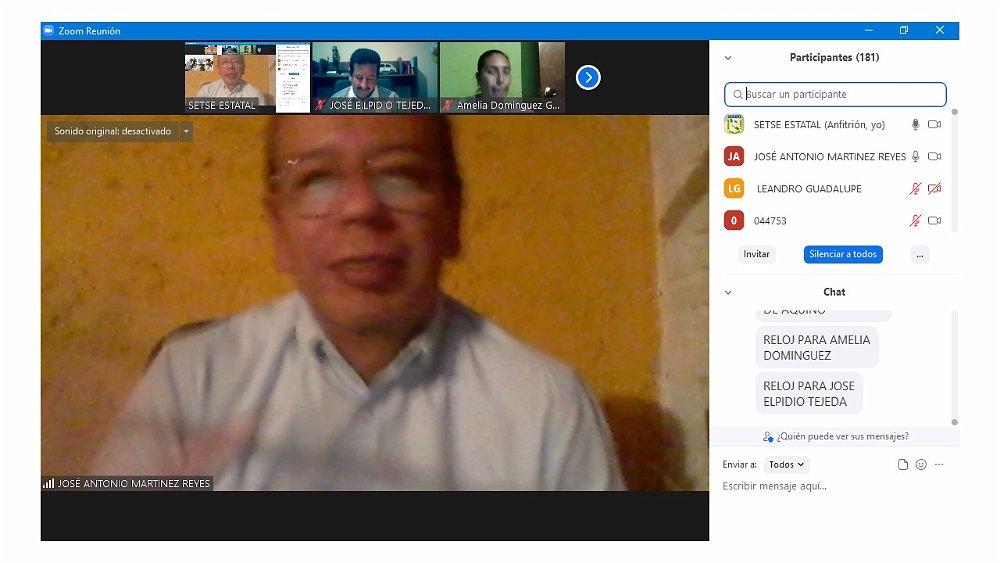Click the SETSE ESTATAL avatar in participants
This screenshot has width=1000, height=563.
pyautogui.click(x=734, y=125)
